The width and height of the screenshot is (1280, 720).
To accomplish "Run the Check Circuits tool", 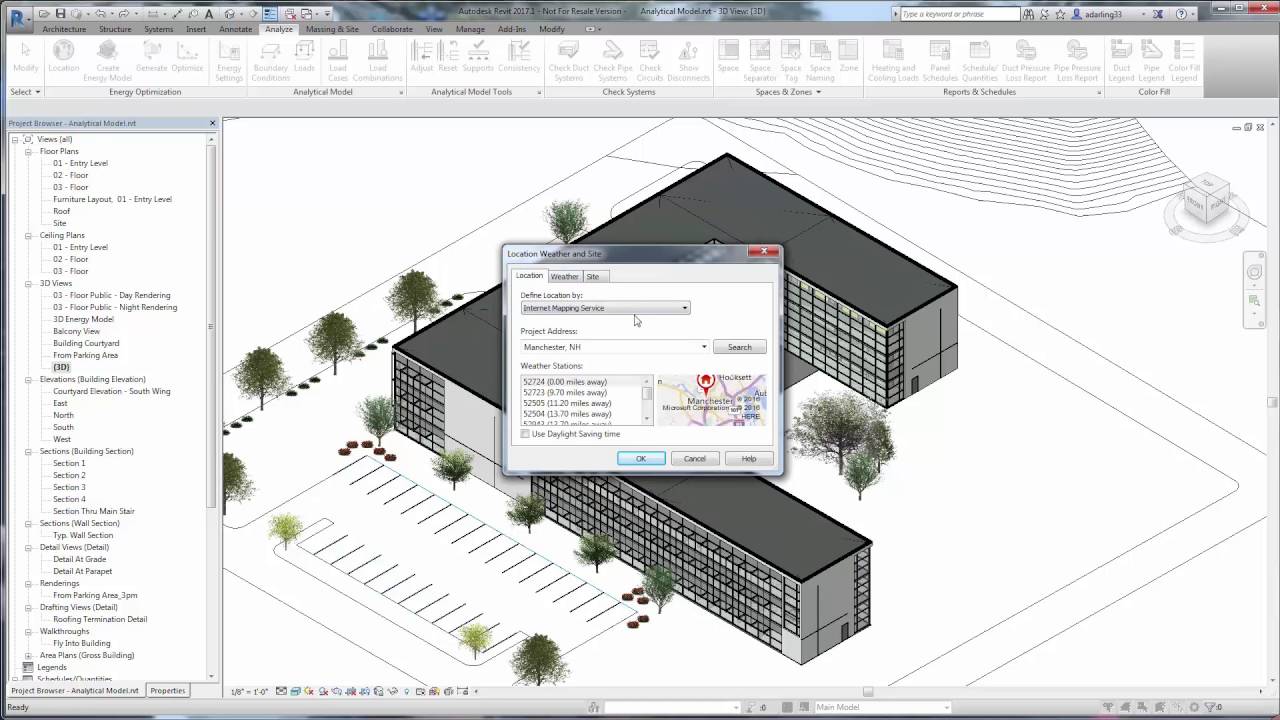I will coord(650,57).
